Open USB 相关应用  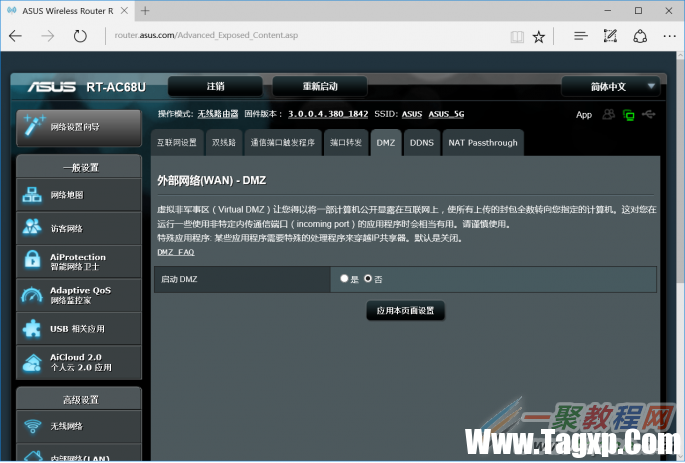(x=79, y=328)
